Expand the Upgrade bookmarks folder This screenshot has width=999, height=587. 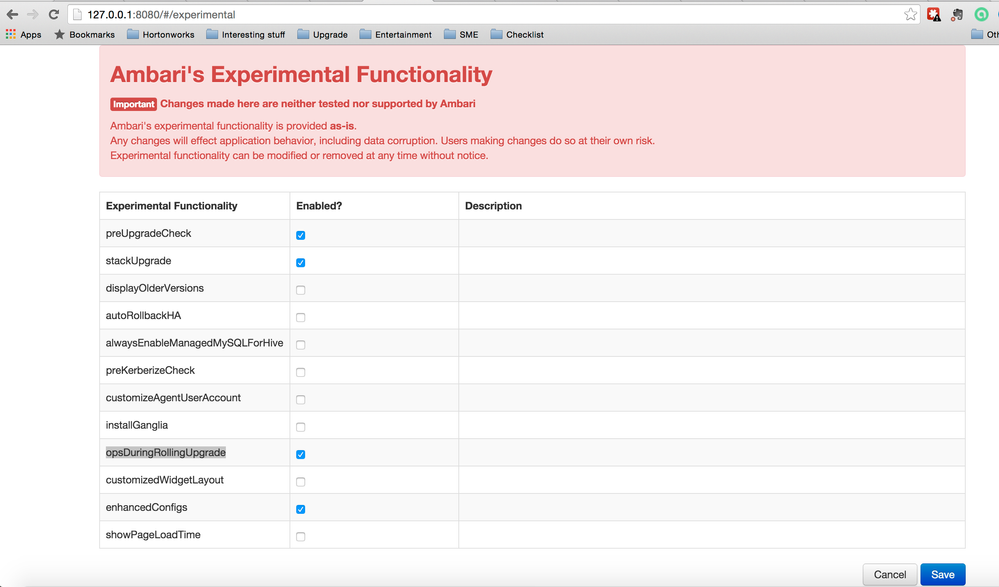click(x=322, y=35)
